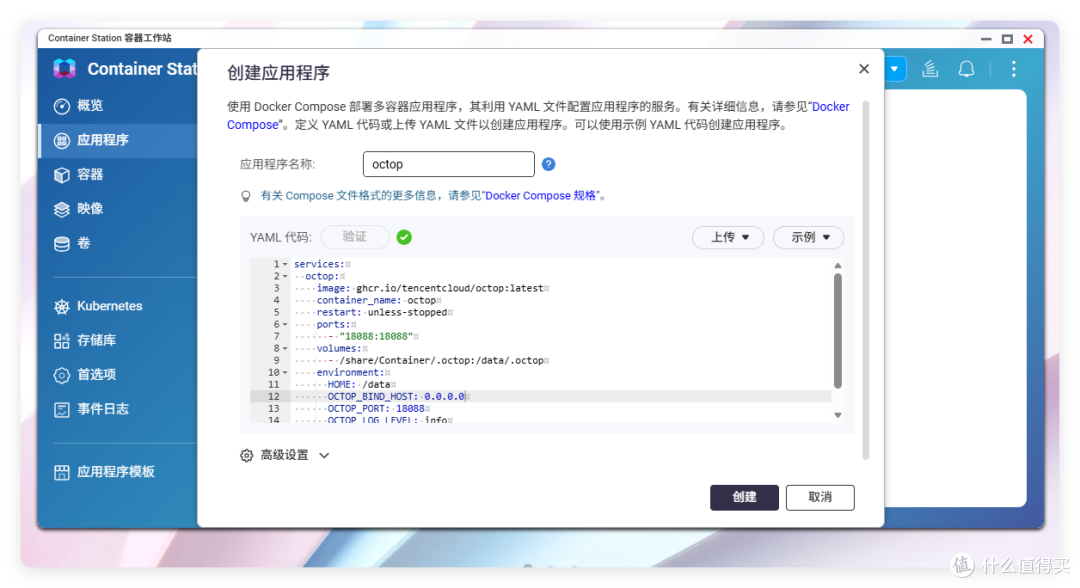Viewport: 1080px width, 588px height.
Task: Click the 验证 validate button
Action: 355,237
